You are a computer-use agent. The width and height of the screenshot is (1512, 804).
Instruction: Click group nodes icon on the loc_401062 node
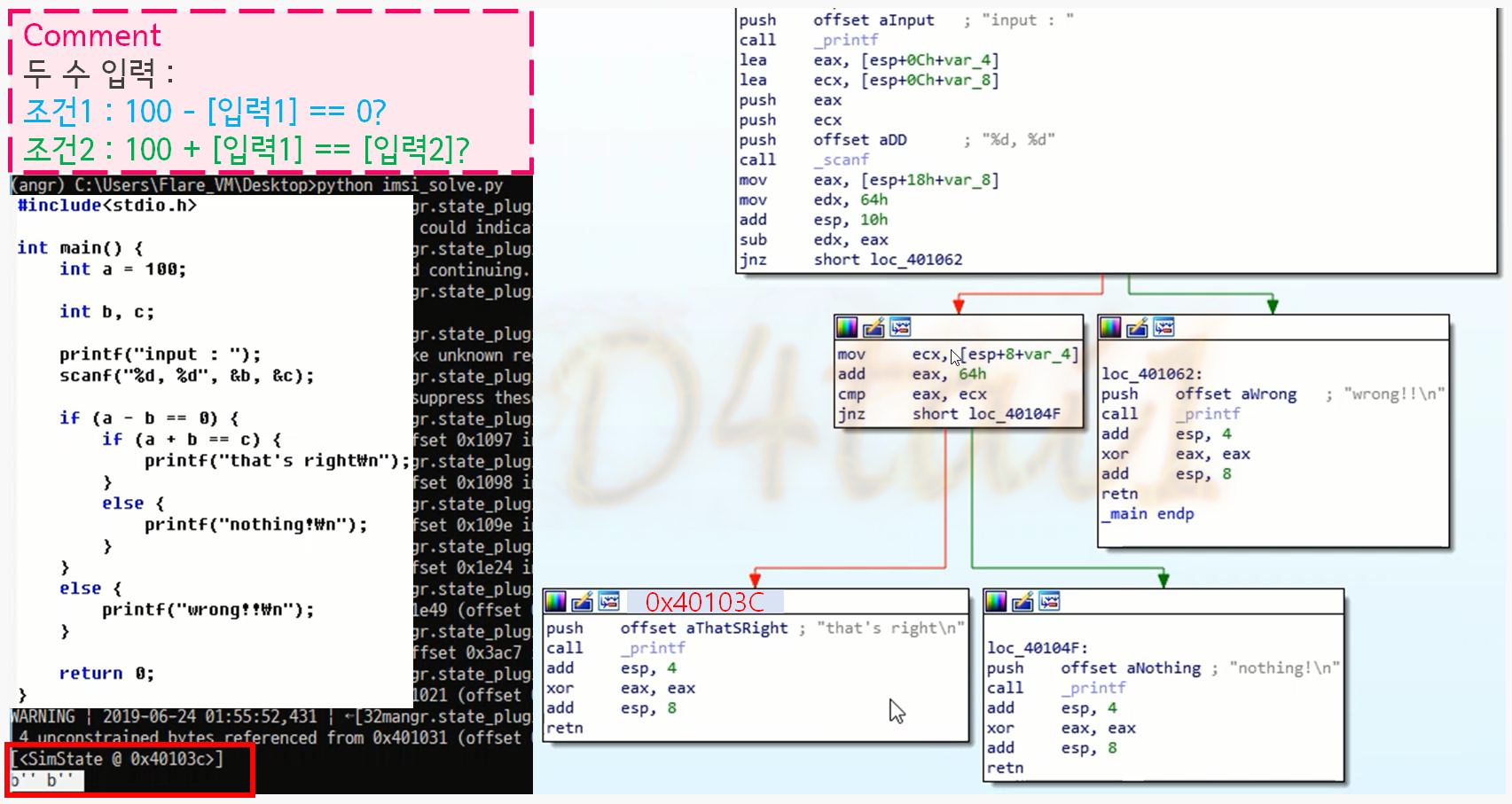tap(1164, 328)
